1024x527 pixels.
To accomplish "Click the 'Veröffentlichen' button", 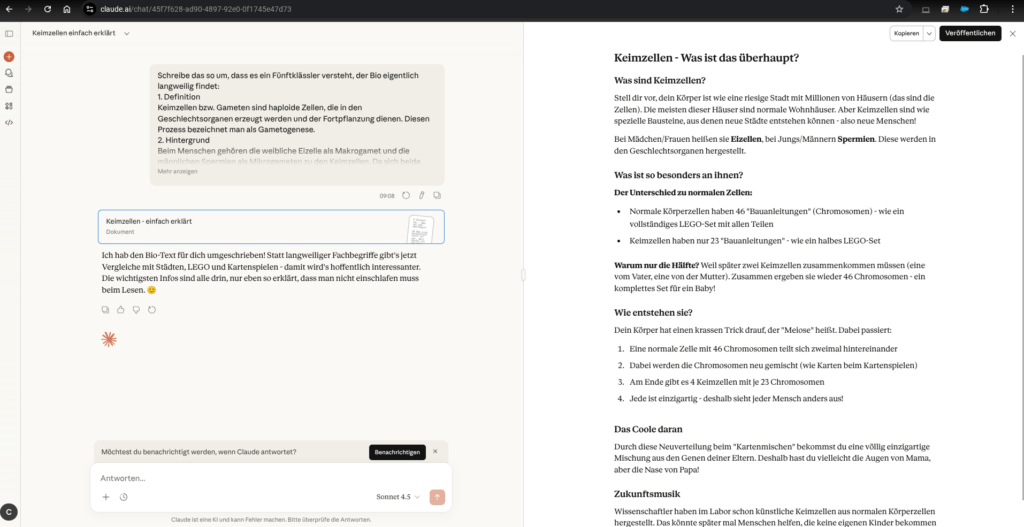I will point(970,33).
